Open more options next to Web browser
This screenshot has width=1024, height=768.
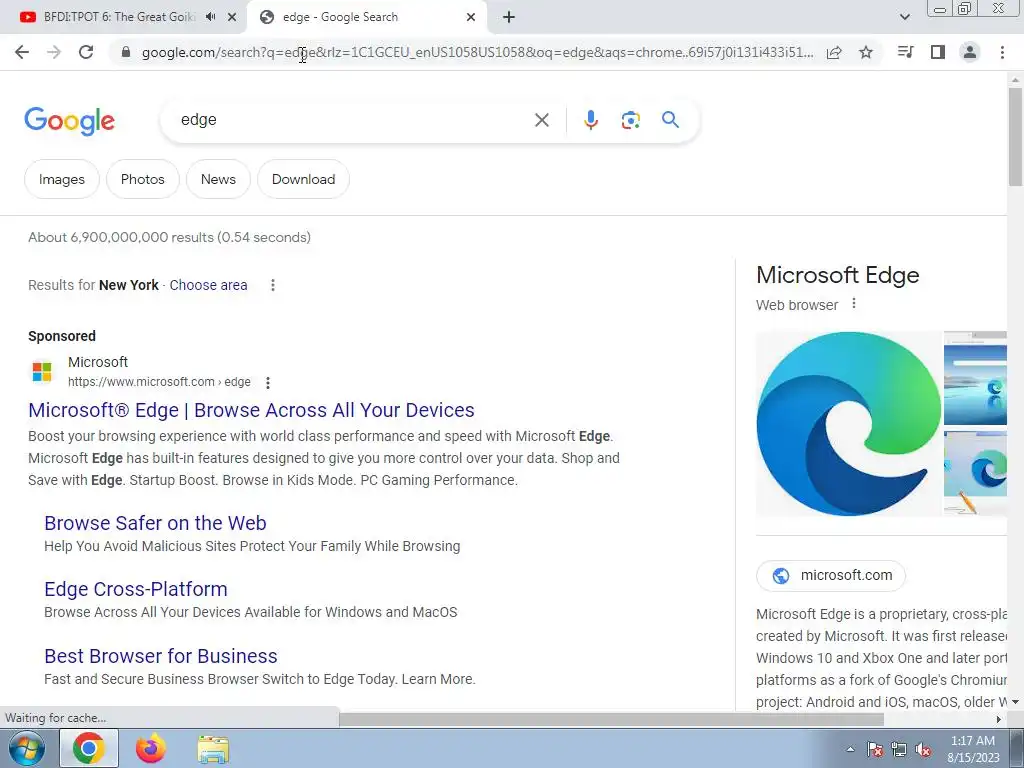(x=854, y=304)
